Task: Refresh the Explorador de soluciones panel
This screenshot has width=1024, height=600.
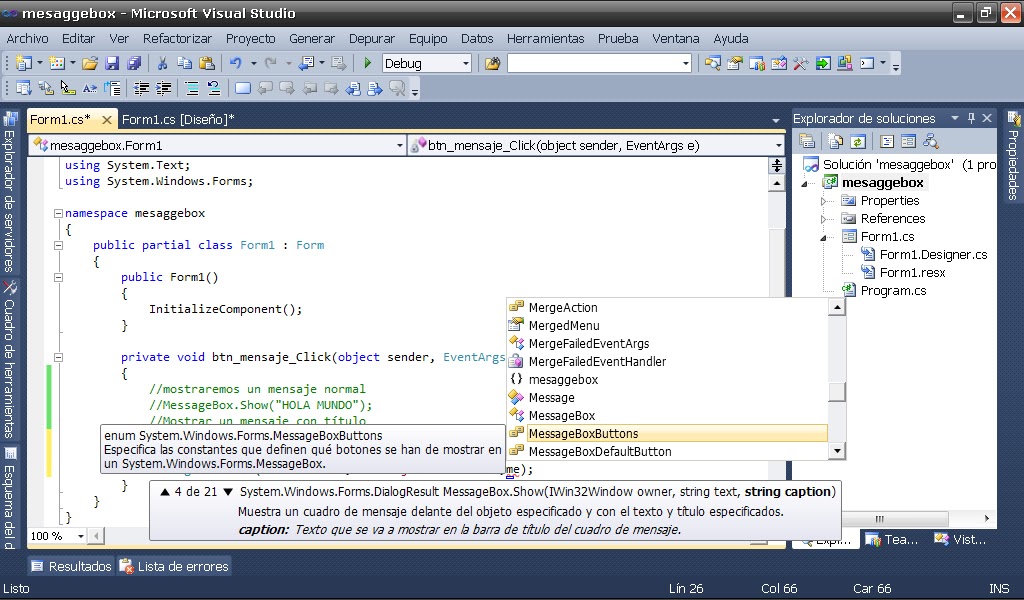Action: tap(859, 140)
